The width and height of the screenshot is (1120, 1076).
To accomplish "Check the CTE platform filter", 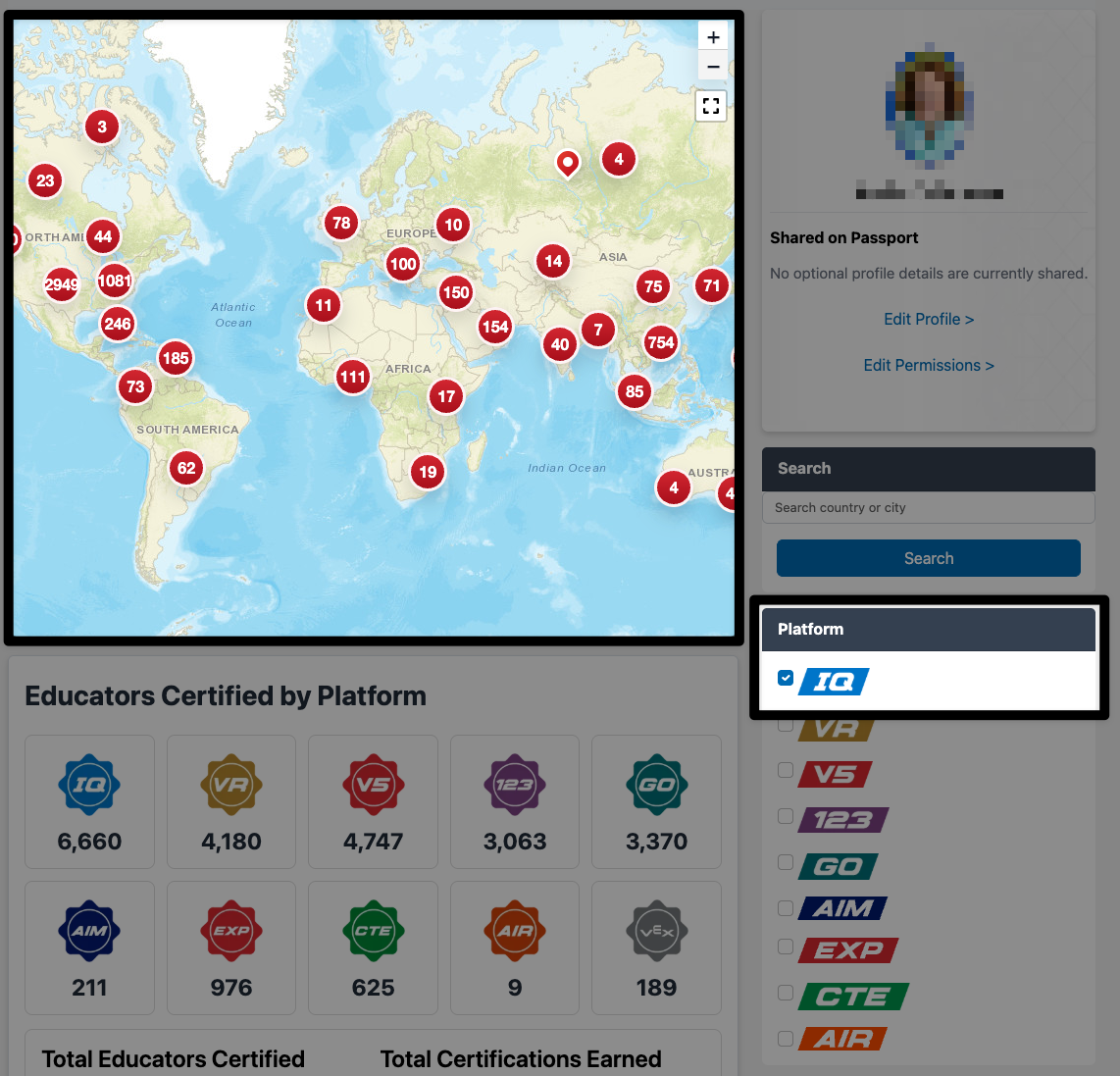I will 785,993.
